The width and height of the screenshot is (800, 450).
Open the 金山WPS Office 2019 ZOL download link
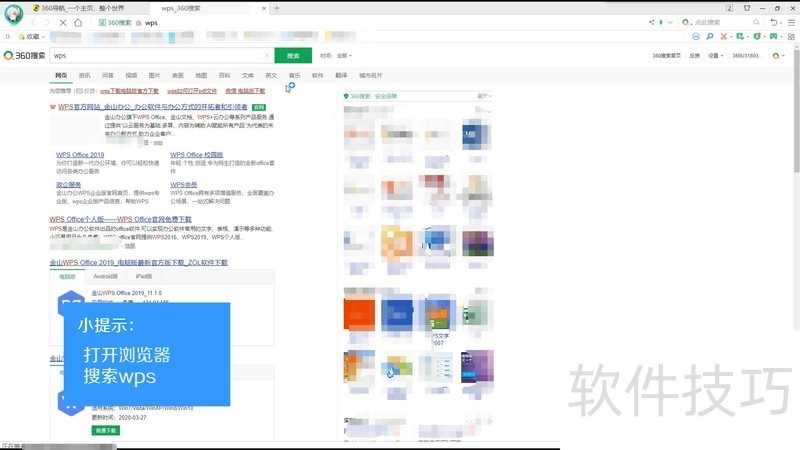click(138, 263)
